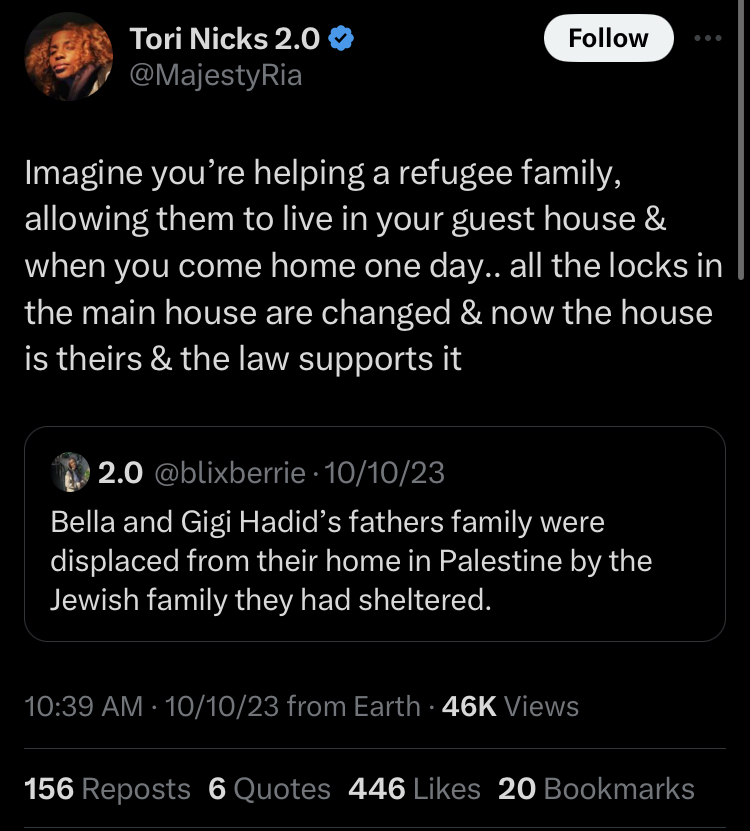Show the 156 Reposts list
750x831 pixels.
(107, 788)
